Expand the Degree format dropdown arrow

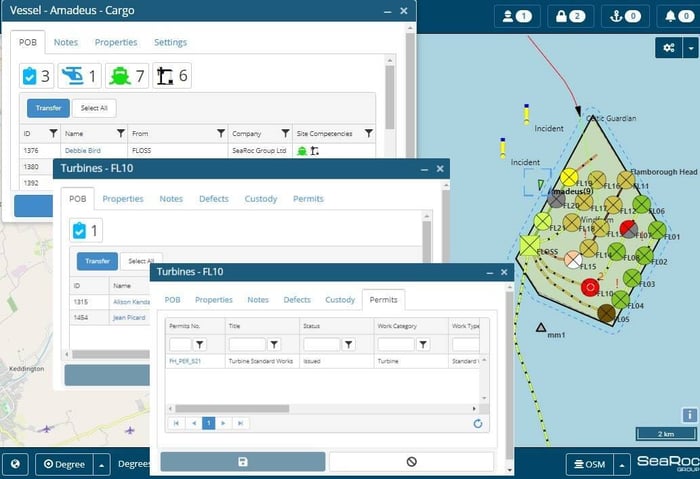click(102, 465)
